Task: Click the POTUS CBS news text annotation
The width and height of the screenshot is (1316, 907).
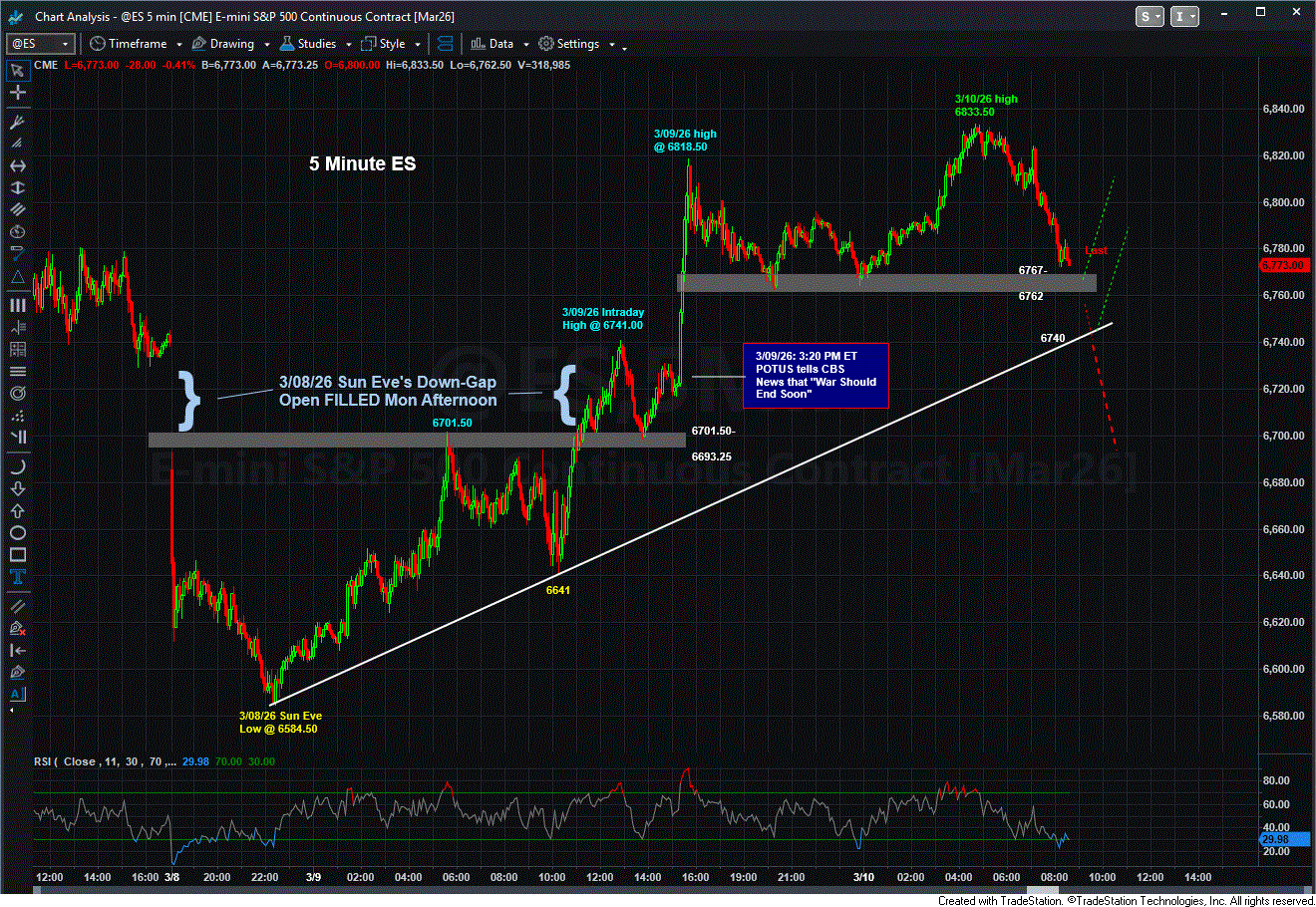Action: tap(815, 375)
